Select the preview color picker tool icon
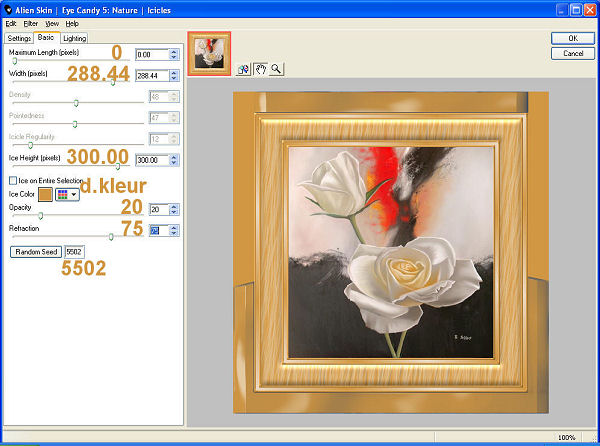The height and width of the screenshot is (446, 600). (x=243, y=69)
